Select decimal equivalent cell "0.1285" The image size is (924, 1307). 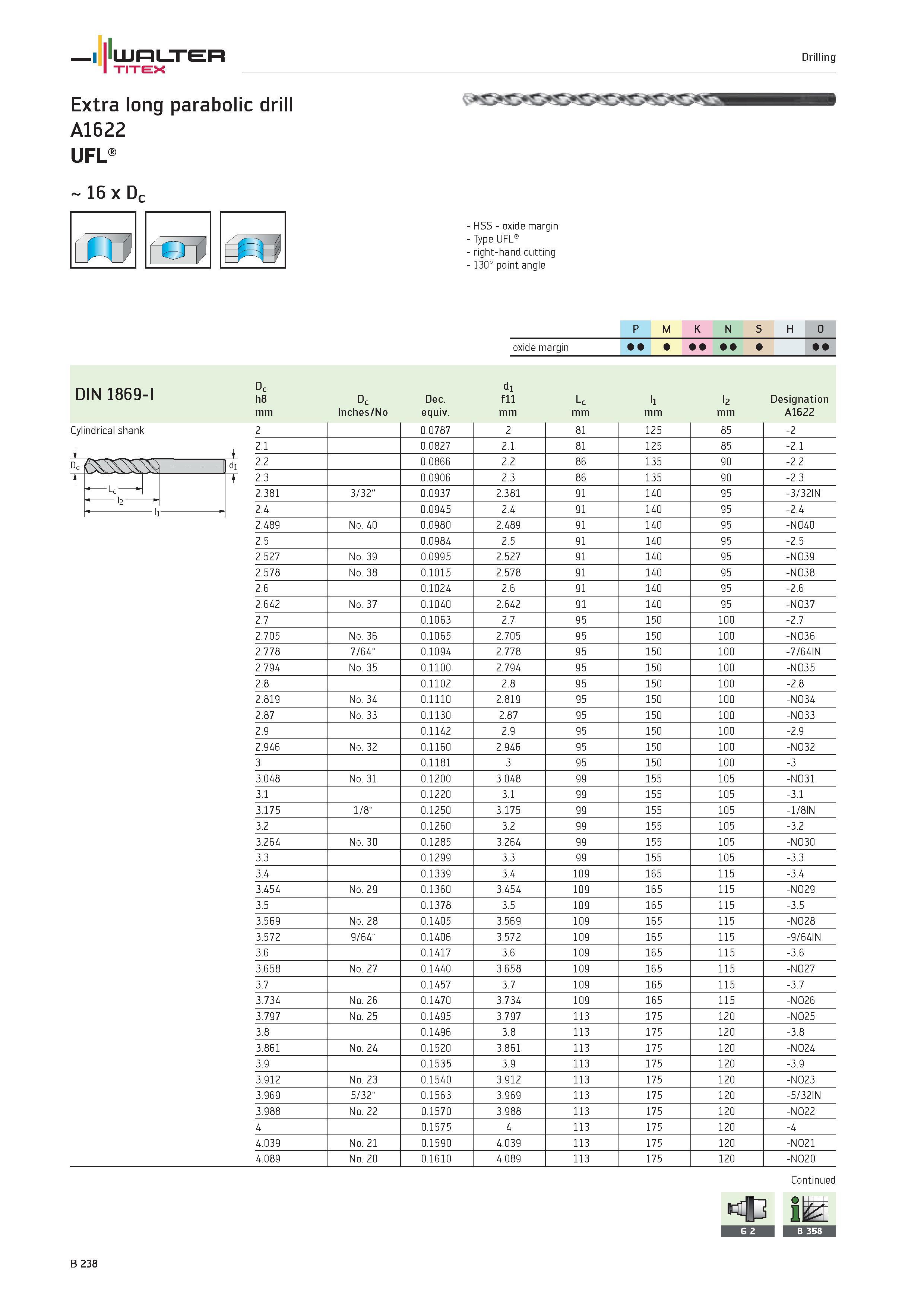436,842
